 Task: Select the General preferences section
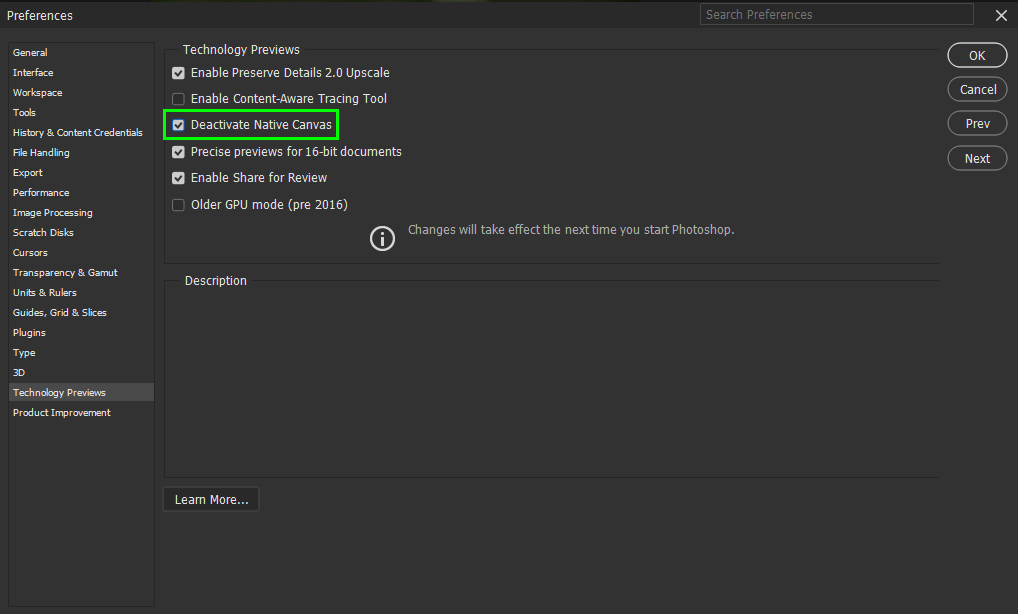pos(30,52)
